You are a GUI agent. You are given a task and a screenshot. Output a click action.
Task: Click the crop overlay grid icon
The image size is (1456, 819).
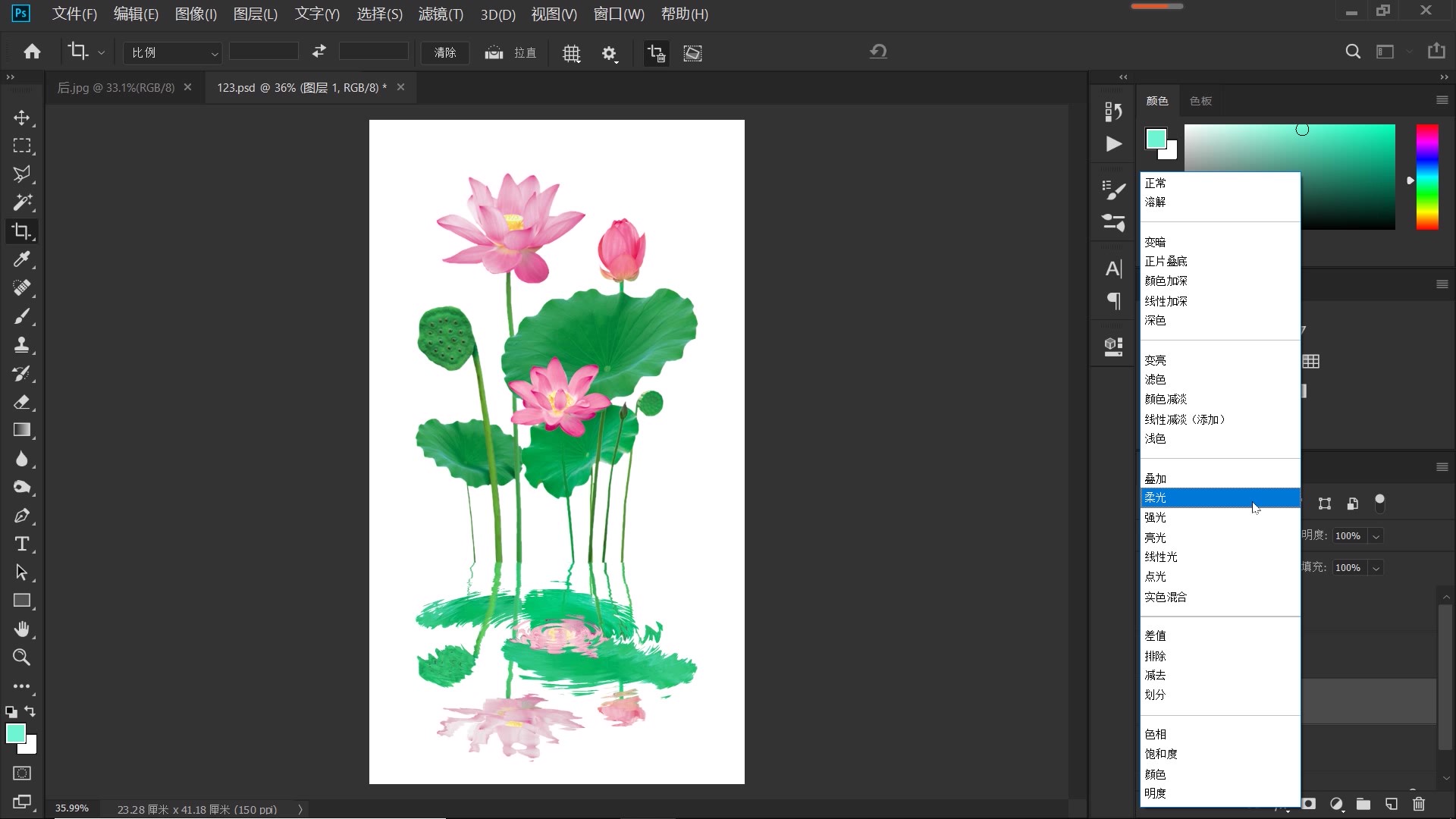point(571,53)
